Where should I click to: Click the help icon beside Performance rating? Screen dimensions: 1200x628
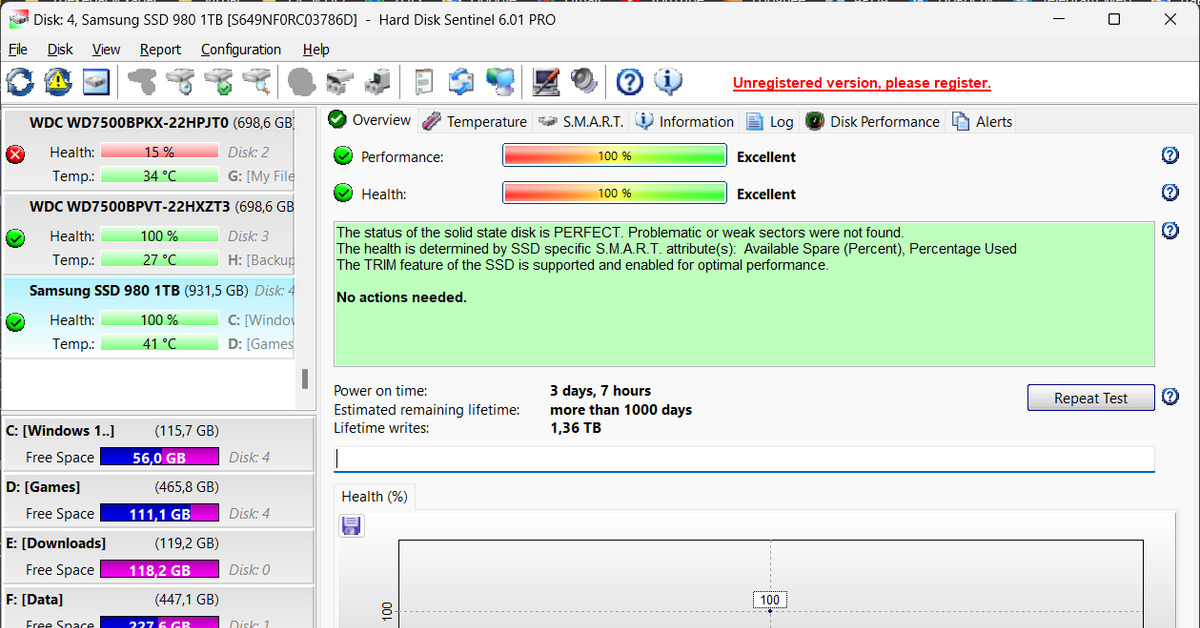1170,155
